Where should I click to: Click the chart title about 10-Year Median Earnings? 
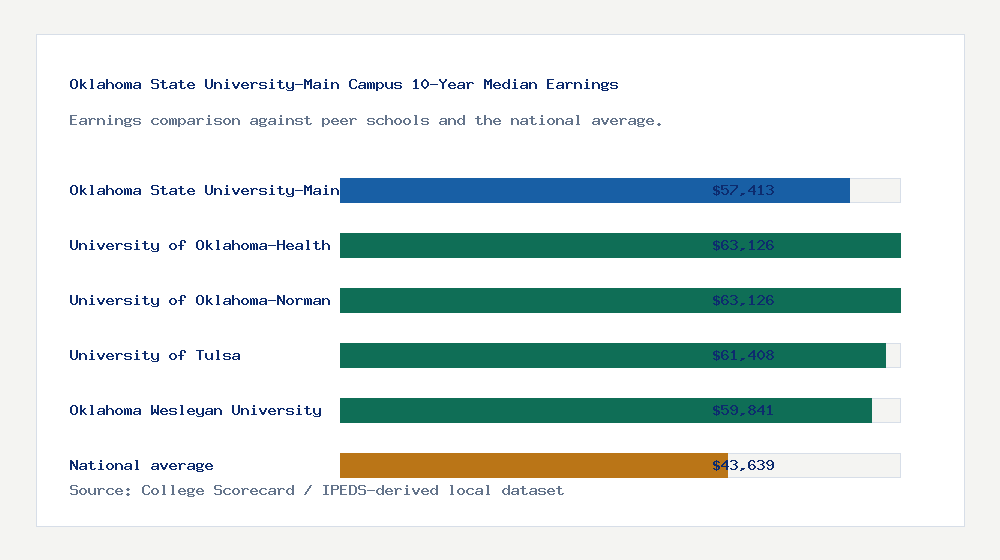click(x=344, y=84)
